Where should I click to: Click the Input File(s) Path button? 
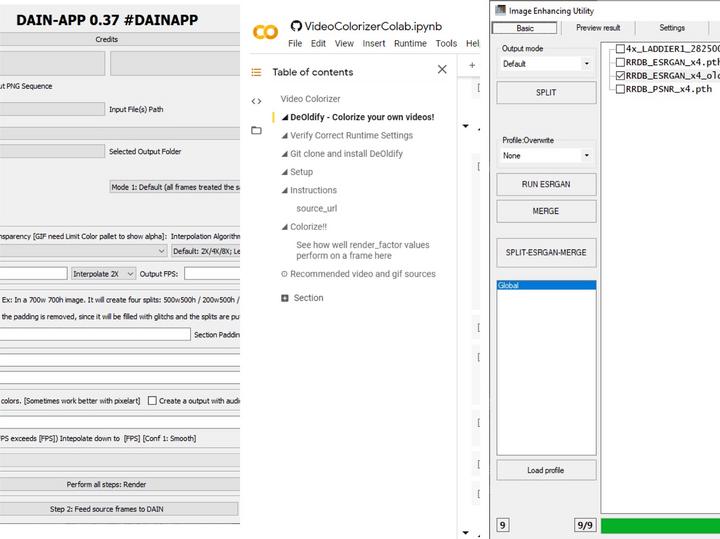pos(52,109)
